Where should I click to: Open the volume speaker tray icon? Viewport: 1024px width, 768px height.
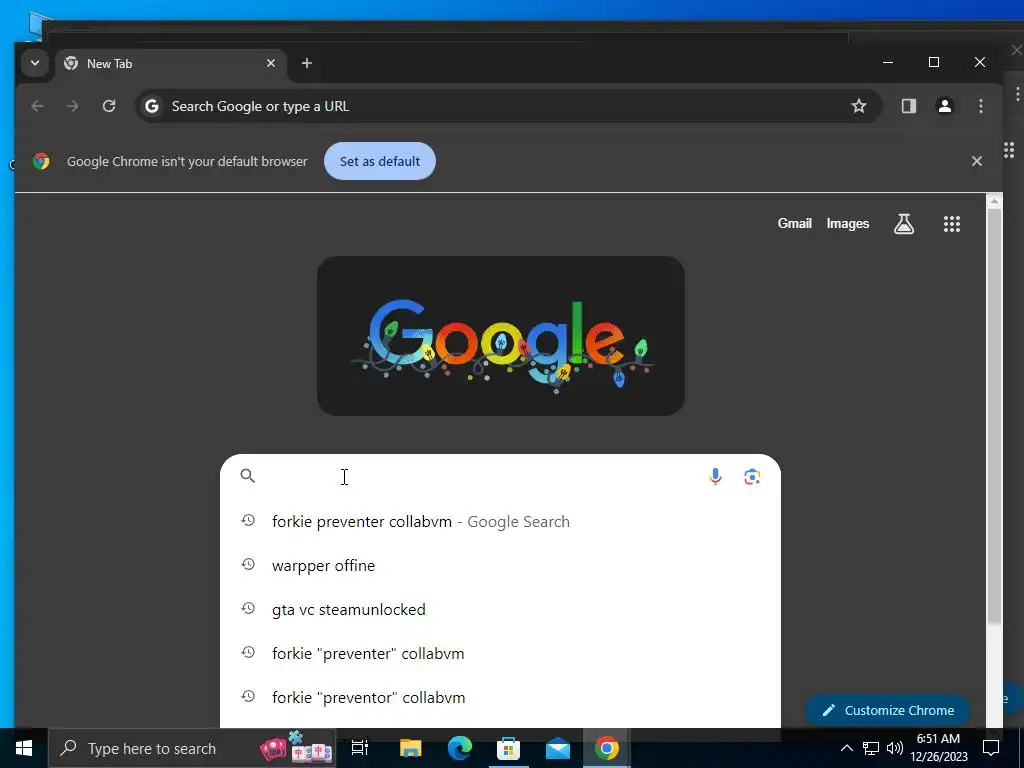pyautogui.click(x=895, y=748)
